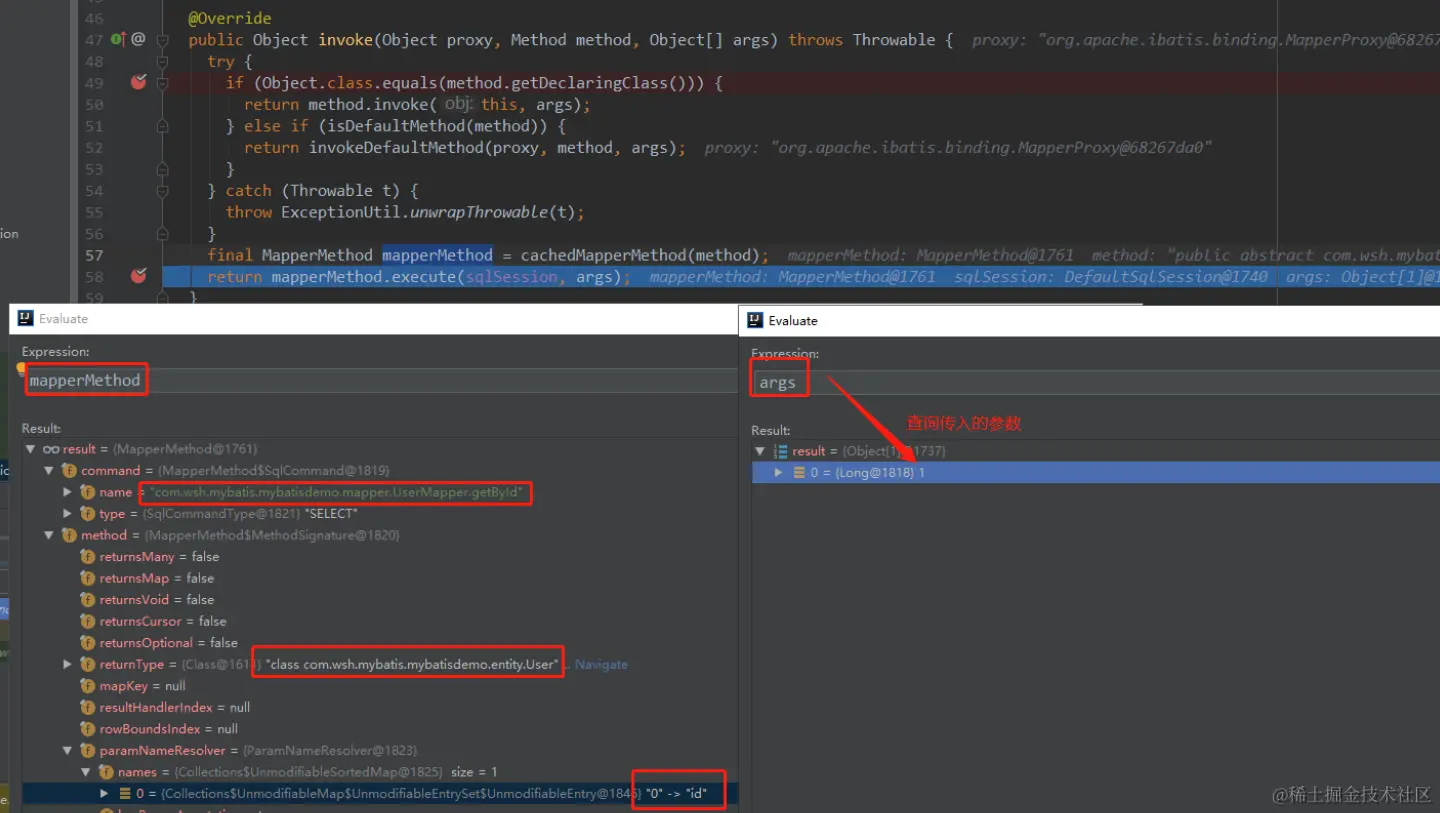Click the field icon beside the command node
This screenshot has height=813, width=1440.
pyautogui.click(x=69, y=470)
